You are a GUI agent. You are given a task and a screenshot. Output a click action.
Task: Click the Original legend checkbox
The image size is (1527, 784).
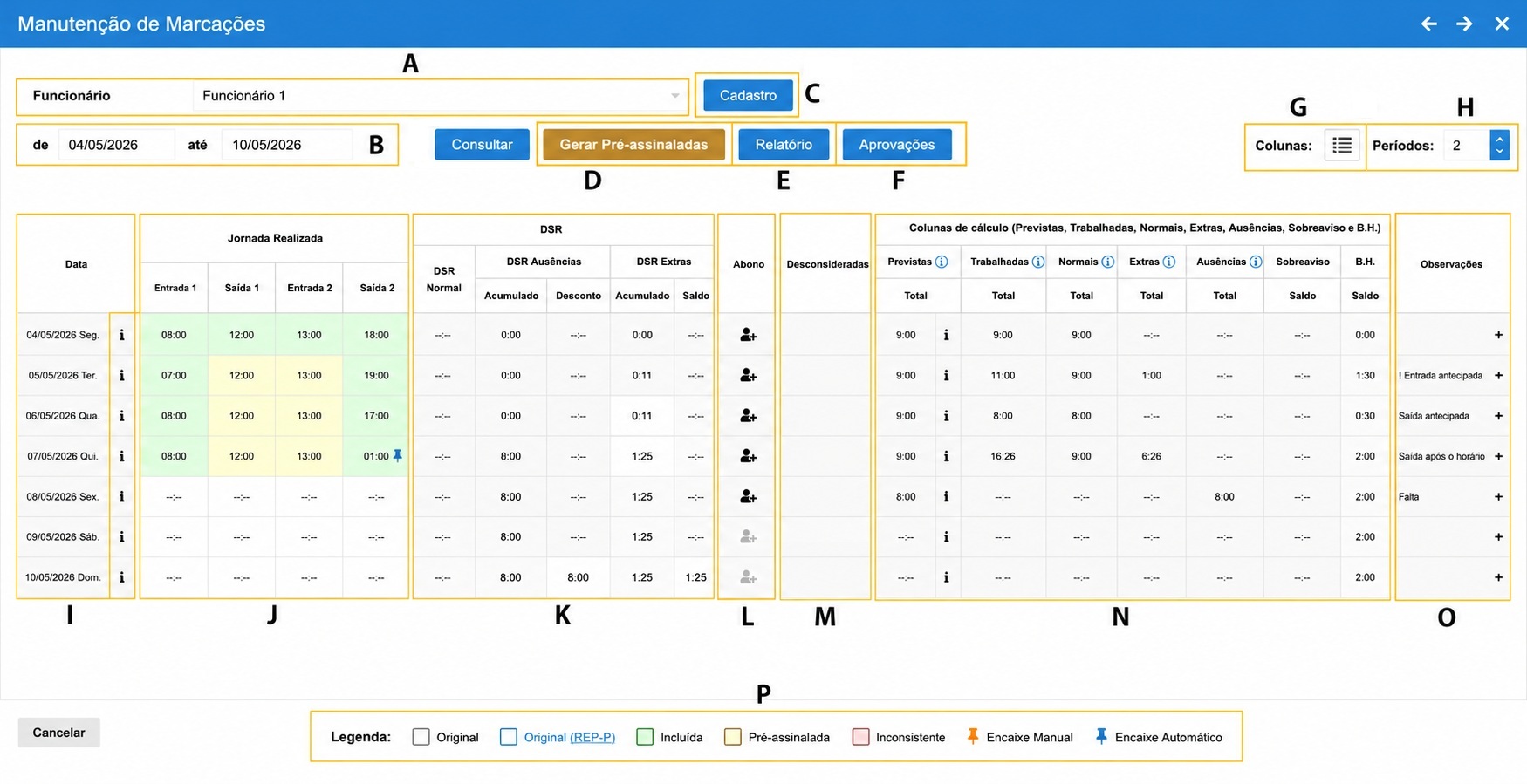[421, 737]
